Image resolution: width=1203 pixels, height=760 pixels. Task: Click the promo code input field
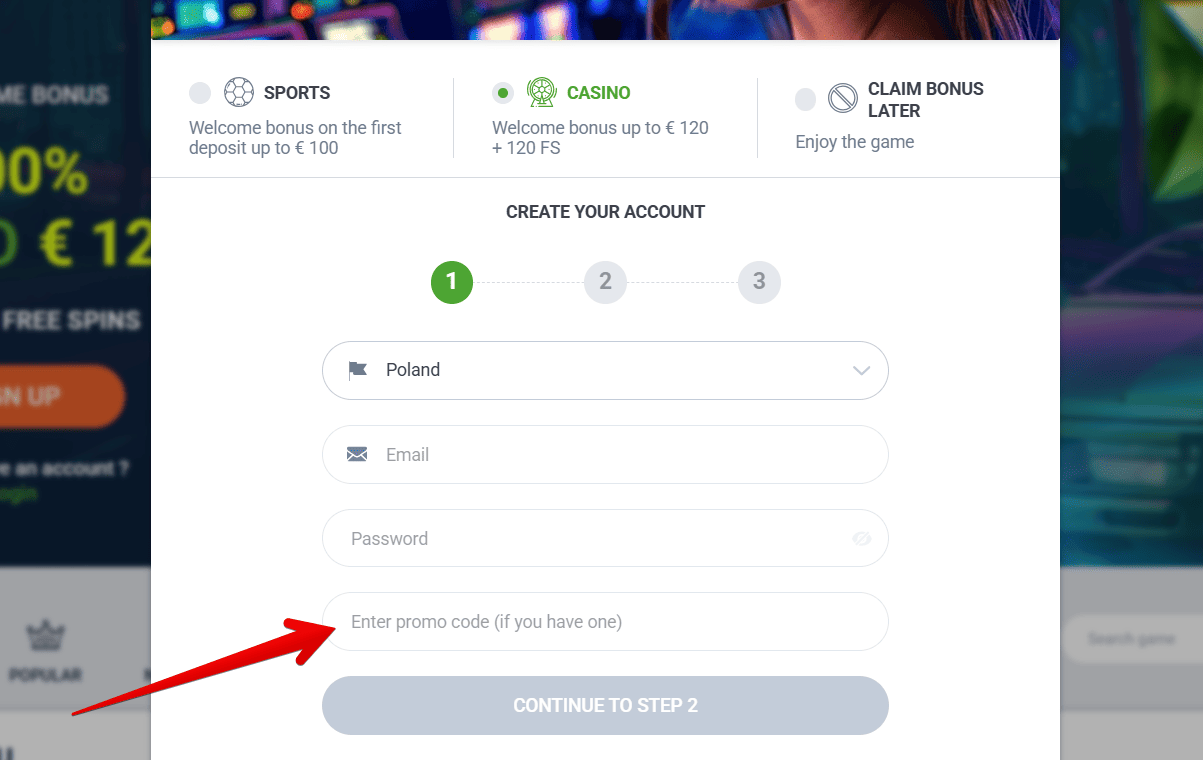(605, 621)
